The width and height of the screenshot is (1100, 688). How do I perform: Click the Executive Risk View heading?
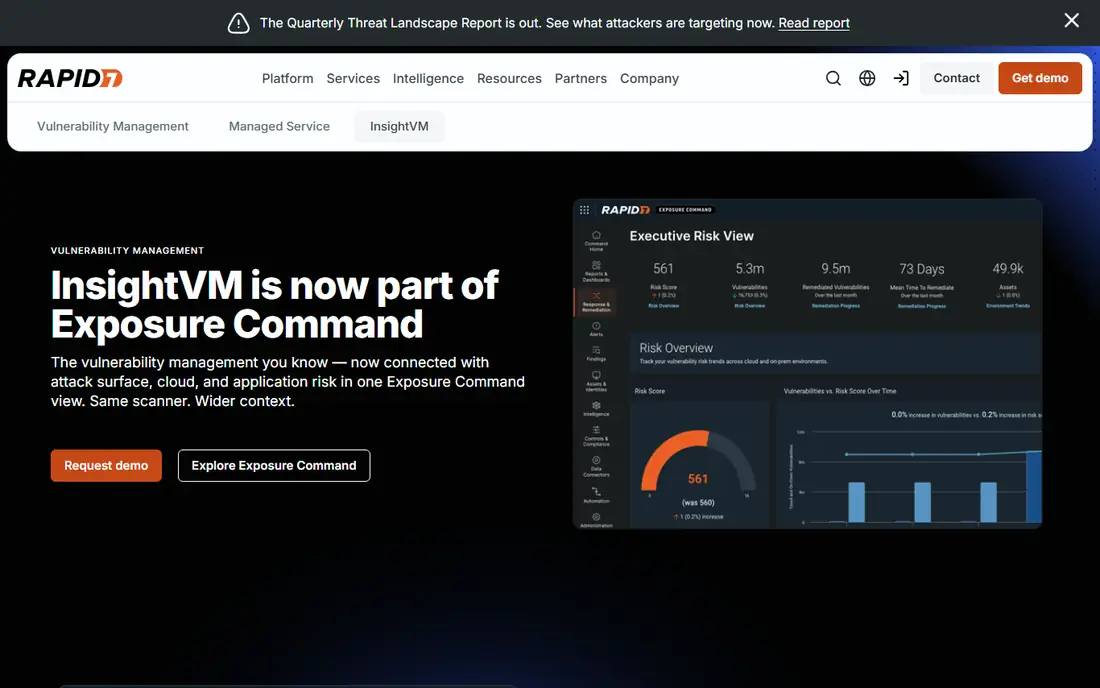[691, 236]
